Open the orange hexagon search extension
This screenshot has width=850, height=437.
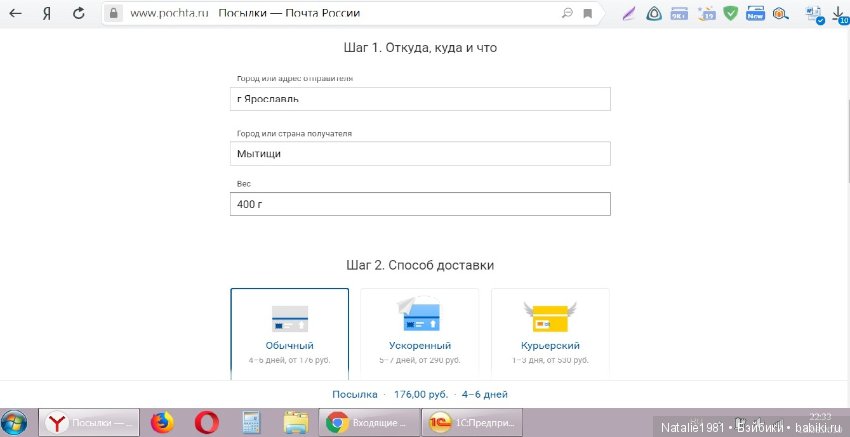click(781, 14)
